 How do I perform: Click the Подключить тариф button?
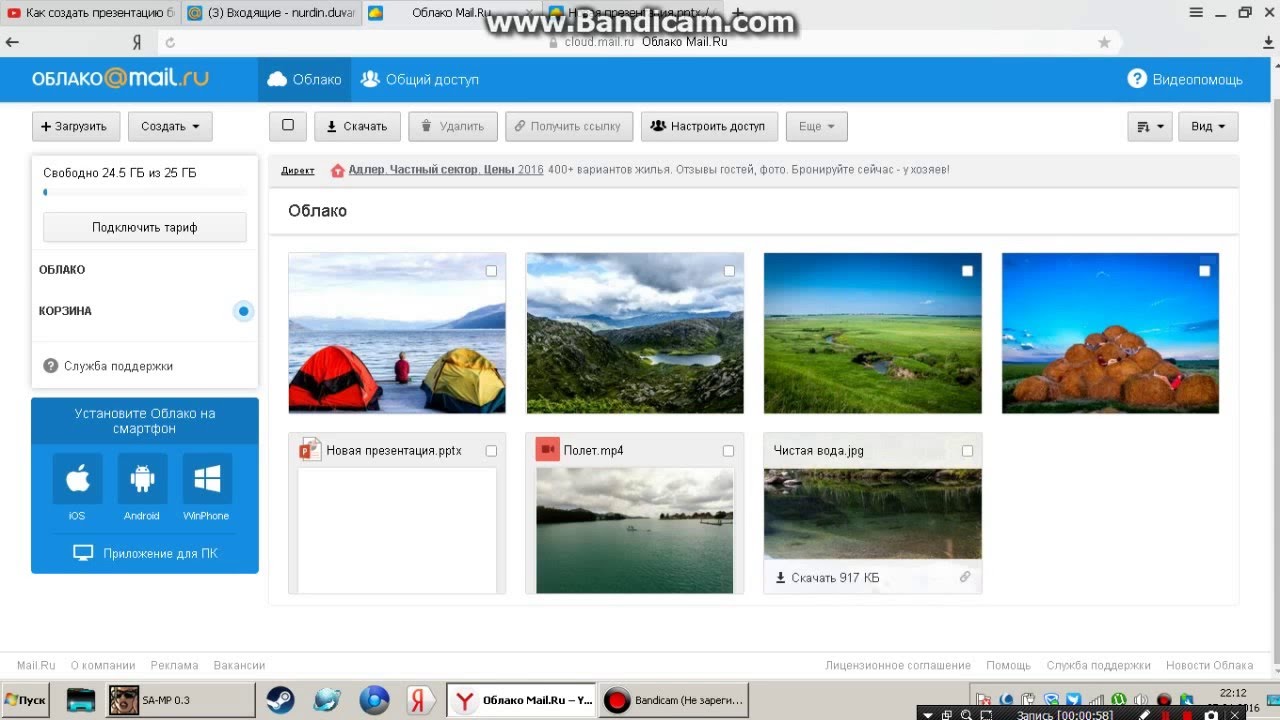coord(145,227)
